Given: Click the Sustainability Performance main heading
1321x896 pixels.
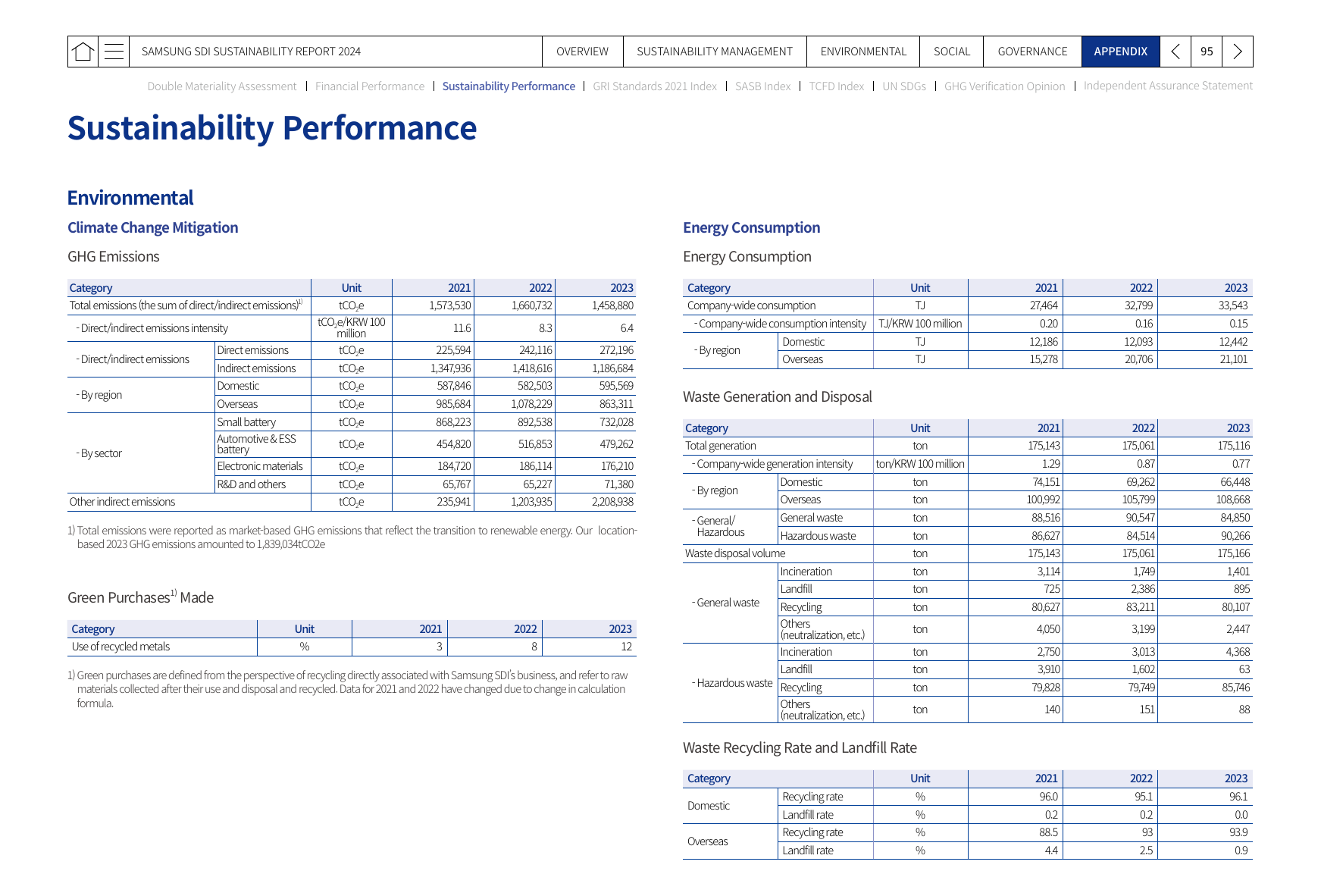Looking at the screenshot, I should pyautogui.click(x=271, y=128).
